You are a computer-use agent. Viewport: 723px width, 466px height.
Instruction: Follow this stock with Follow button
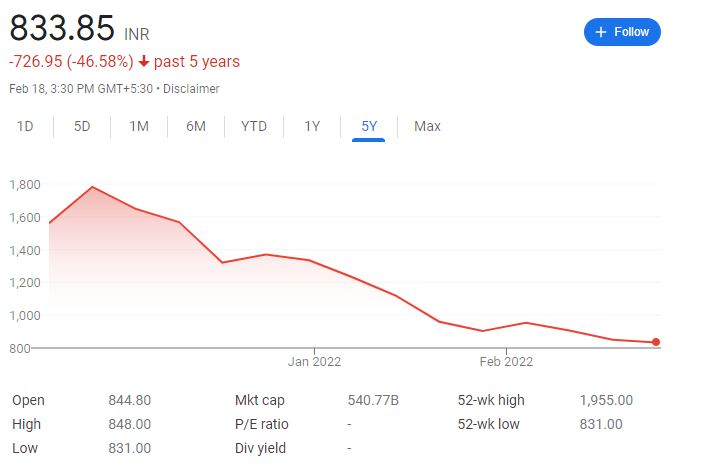622,32
